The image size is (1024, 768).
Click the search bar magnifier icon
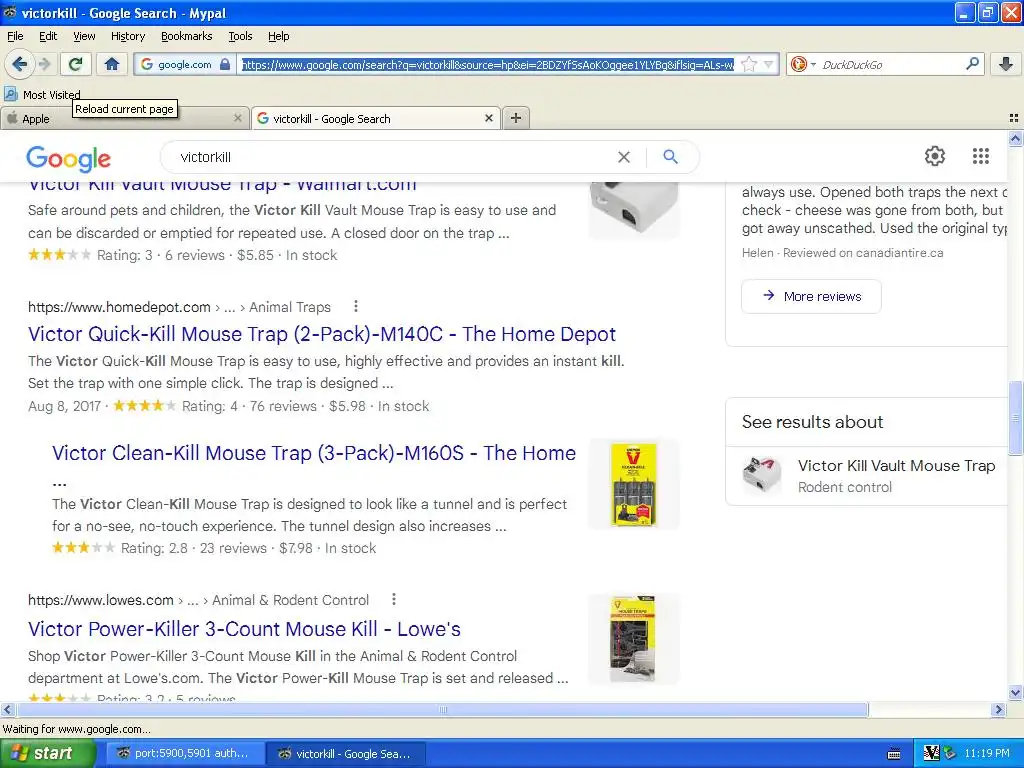point(972,64)
